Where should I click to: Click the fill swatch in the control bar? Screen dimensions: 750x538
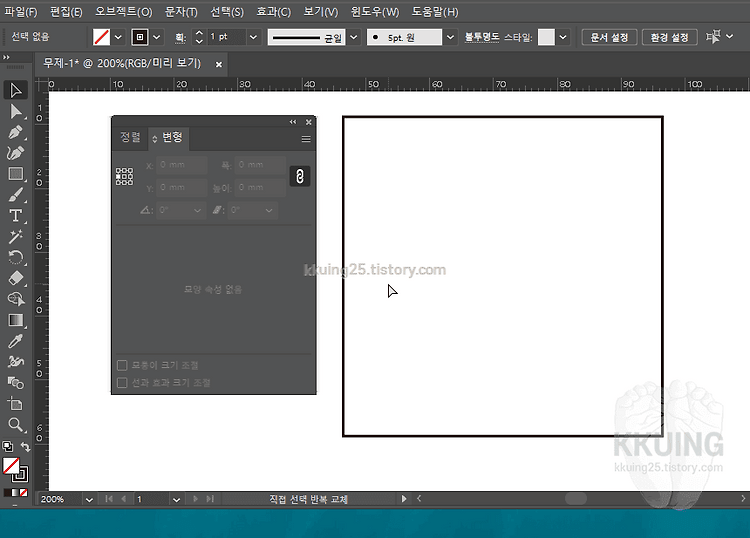pyautogui.click(x=101, y=37)
